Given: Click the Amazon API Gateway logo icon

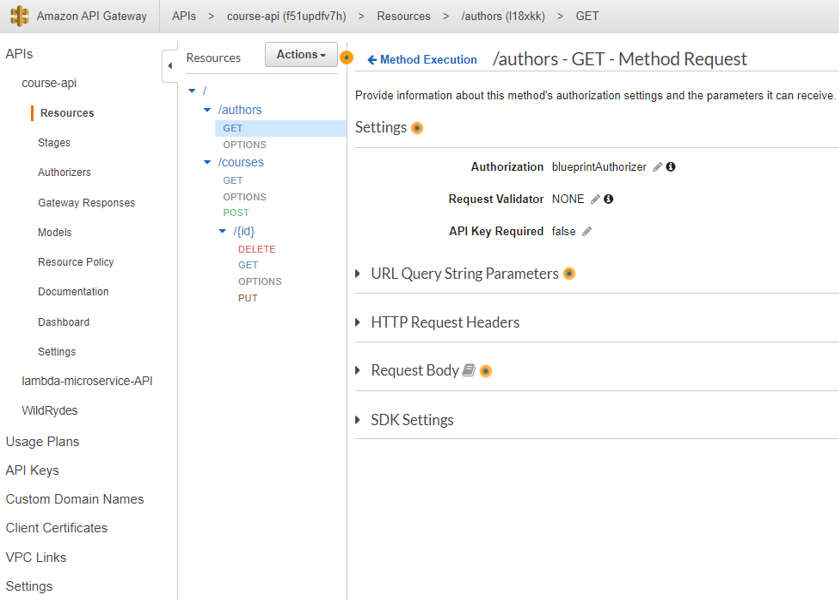Looking at the screenshot, I should (19, 16).
